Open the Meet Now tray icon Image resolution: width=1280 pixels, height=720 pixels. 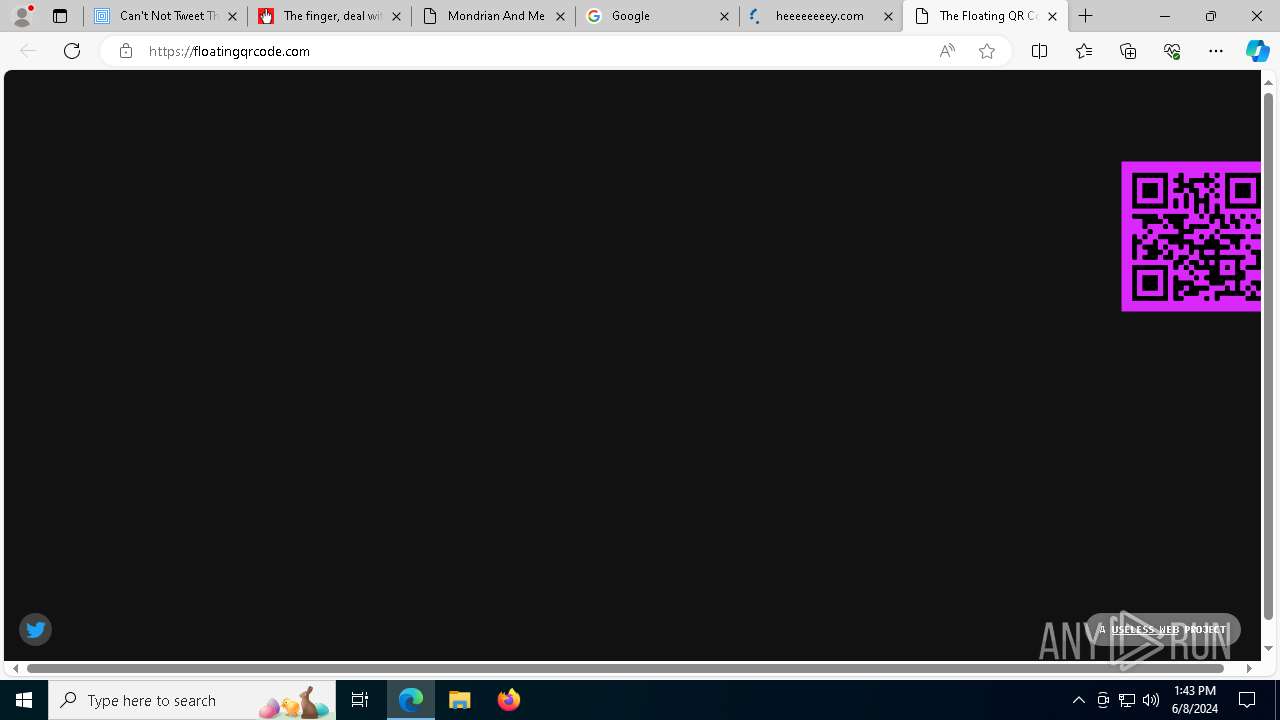(x=1103, y=700)
